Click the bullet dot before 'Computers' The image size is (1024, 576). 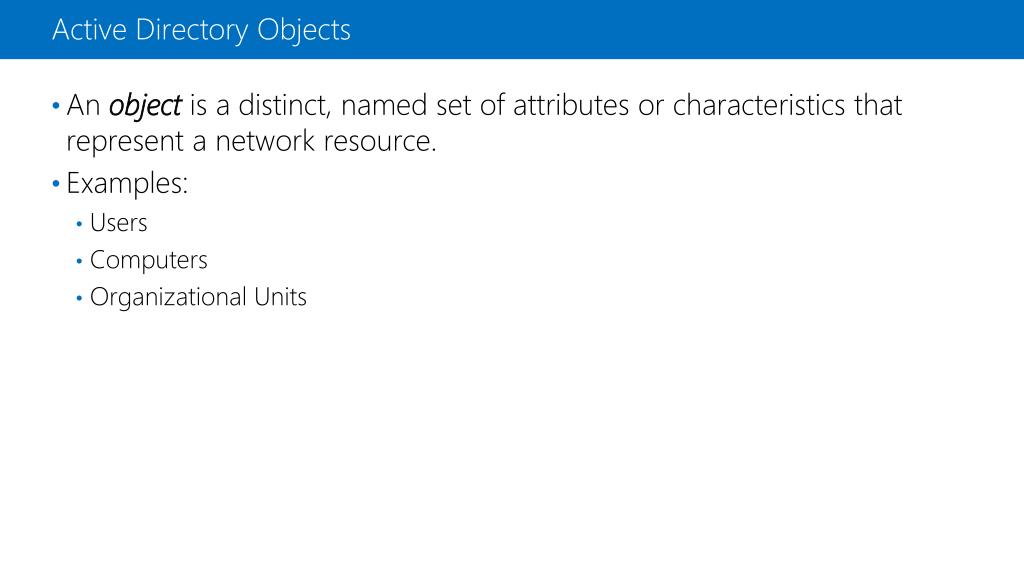(x=80, y=261)
